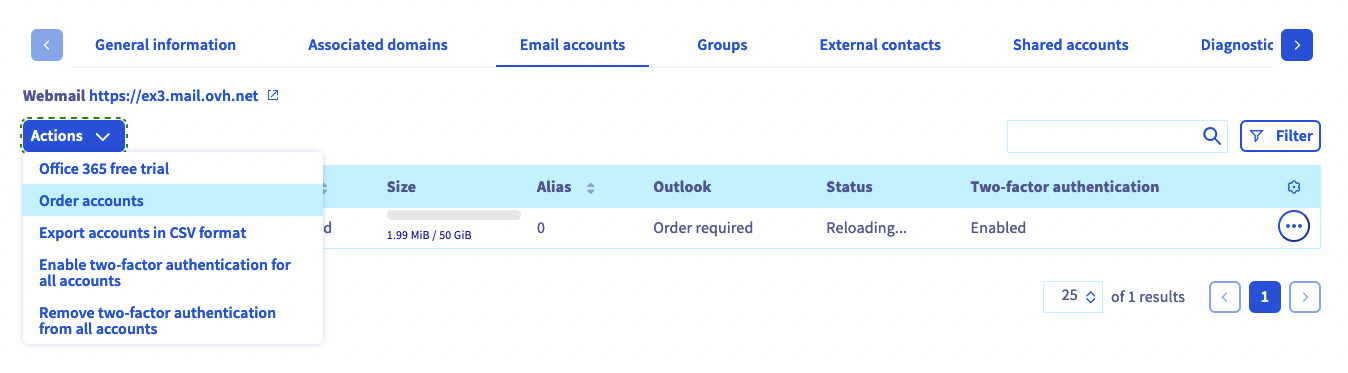This screenshot has height=373, width=1348.
Task: Open table column settings gear icon
Action: [1294, 187]
